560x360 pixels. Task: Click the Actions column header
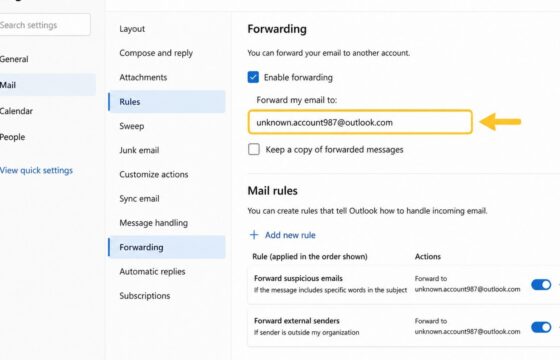click(x=428, y=256)
